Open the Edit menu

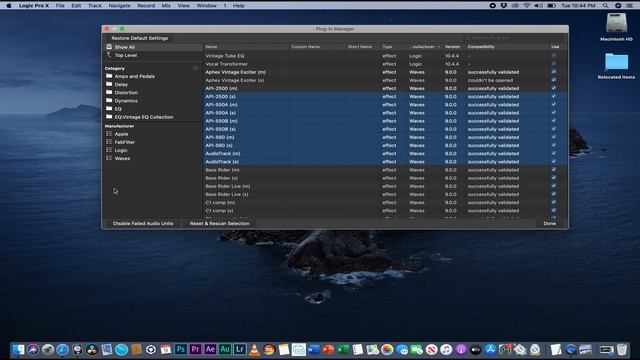click(76, 6)
